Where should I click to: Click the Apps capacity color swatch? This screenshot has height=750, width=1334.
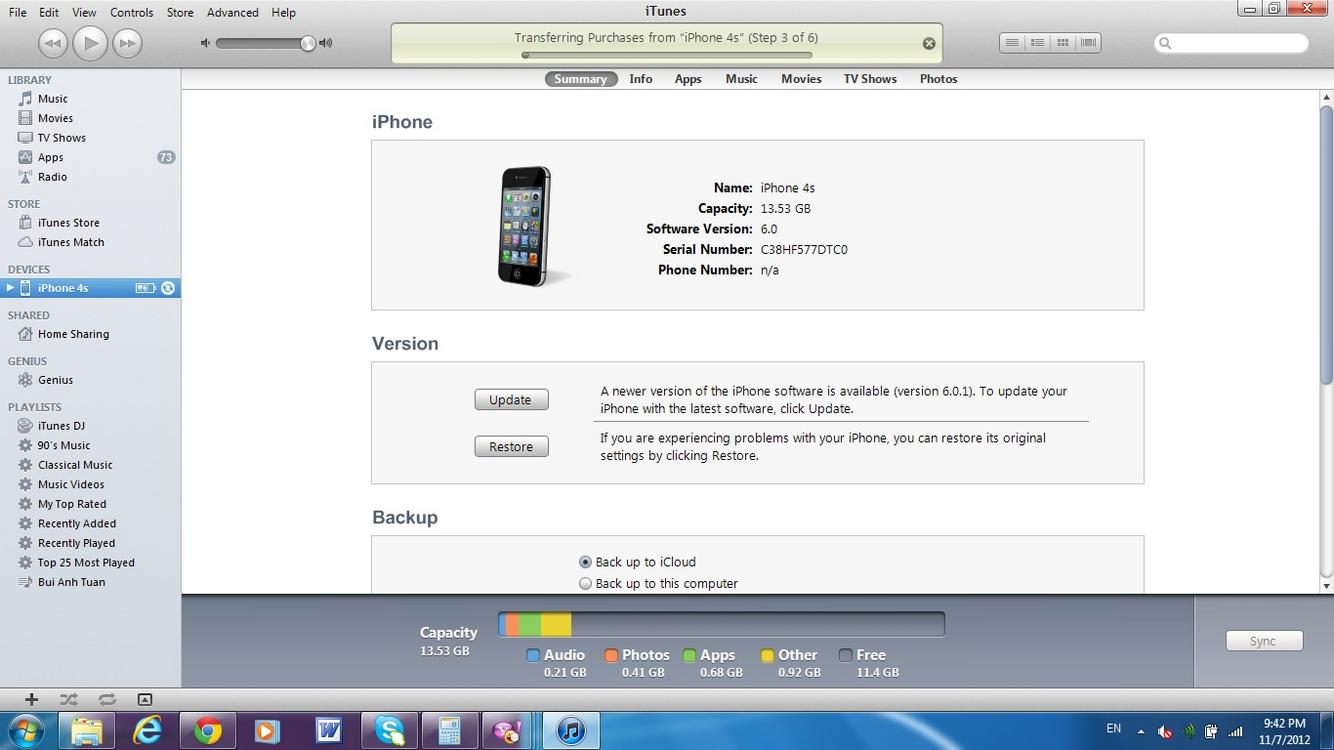(x=689, y=655)
